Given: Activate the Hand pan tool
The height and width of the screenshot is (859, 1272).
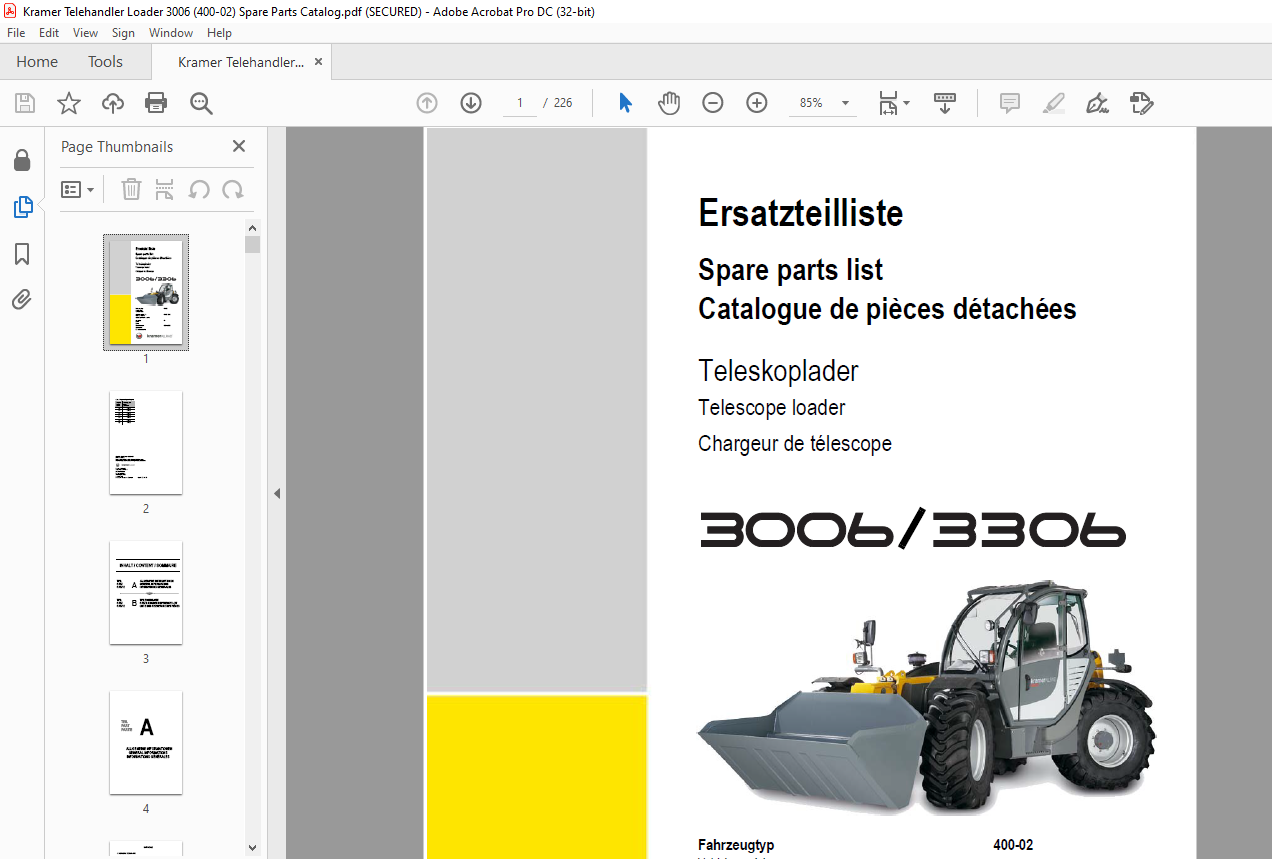Looking at the screenshot, I should coord(669,103).
